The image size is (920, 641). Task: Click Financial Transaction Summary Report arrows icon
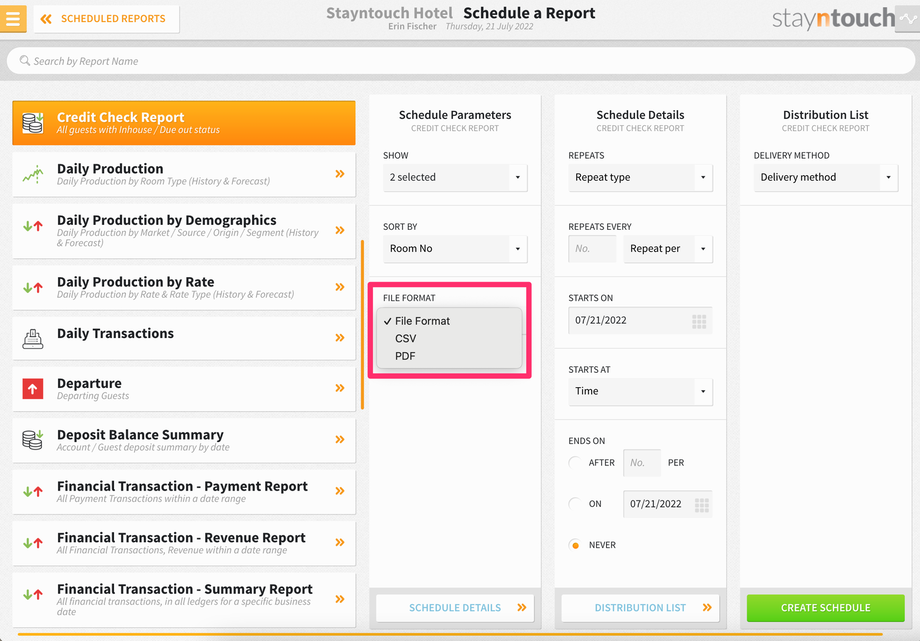(33, 595)
